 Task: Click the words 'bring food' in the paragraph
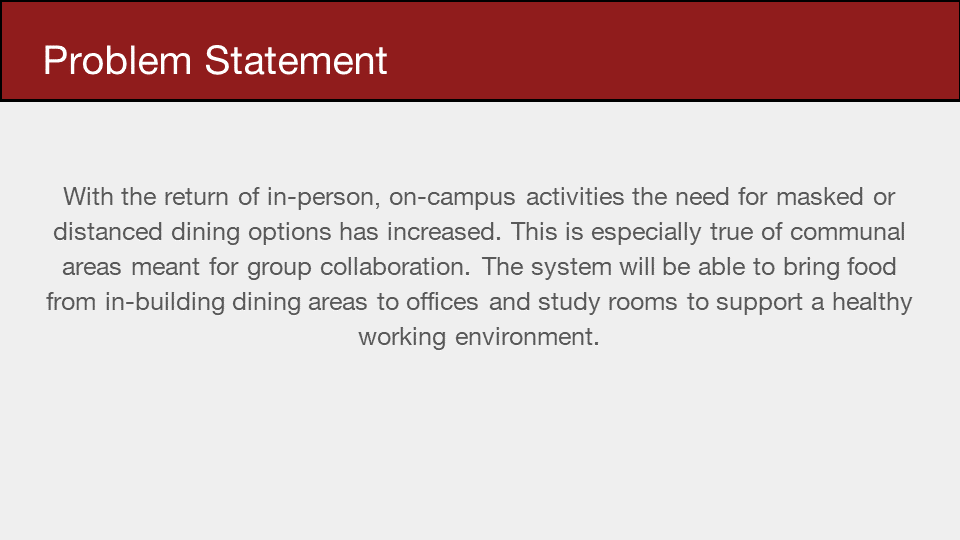[x=839, y=267]
